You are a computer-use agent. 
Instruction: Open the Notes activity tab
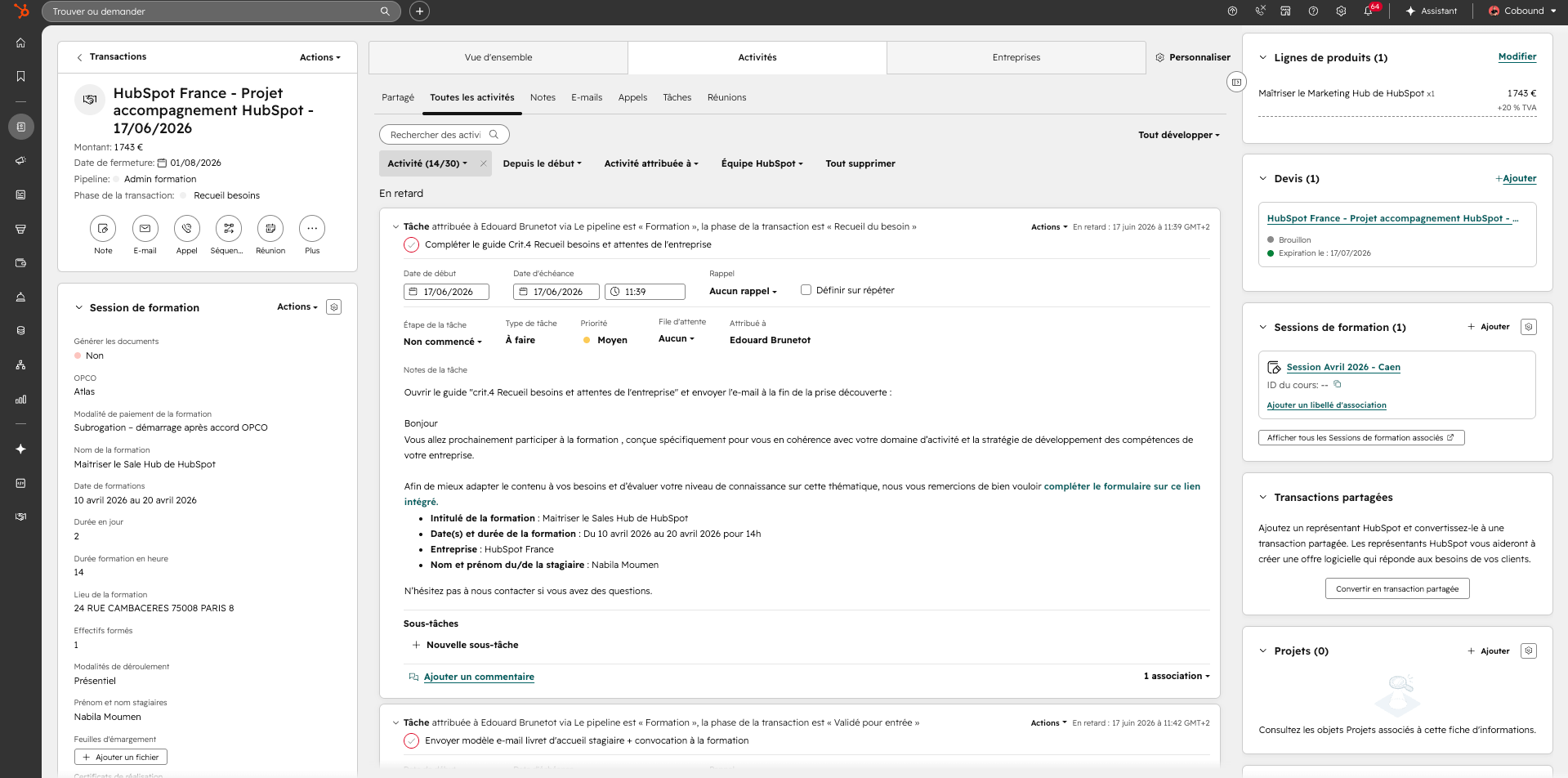[543, 97]
